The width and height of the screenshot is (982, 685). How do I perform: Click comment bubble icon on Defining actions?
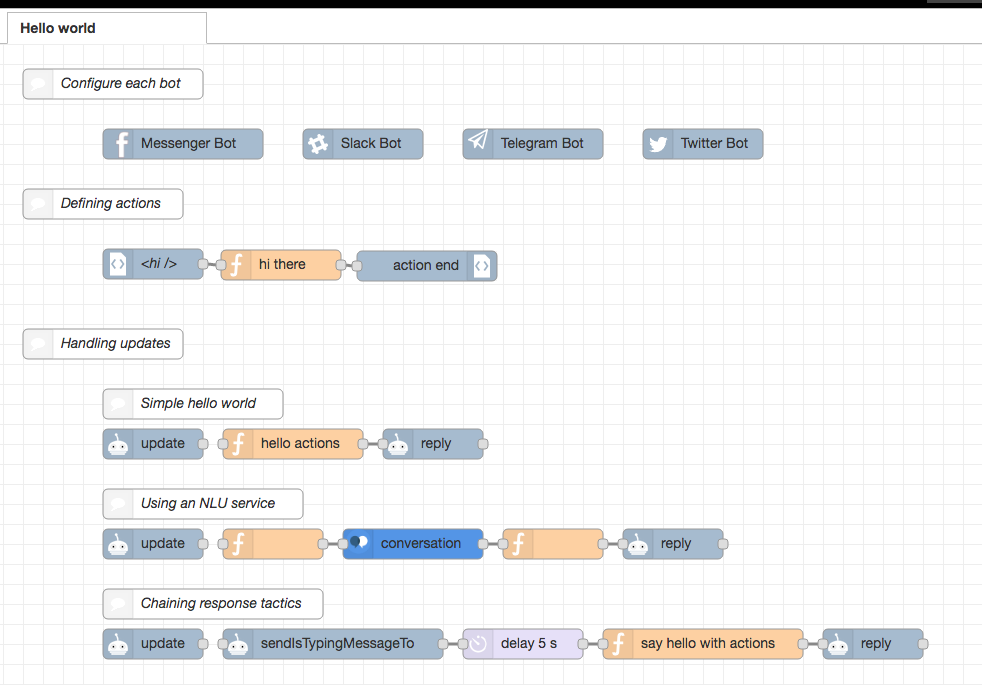pos(38,203)
